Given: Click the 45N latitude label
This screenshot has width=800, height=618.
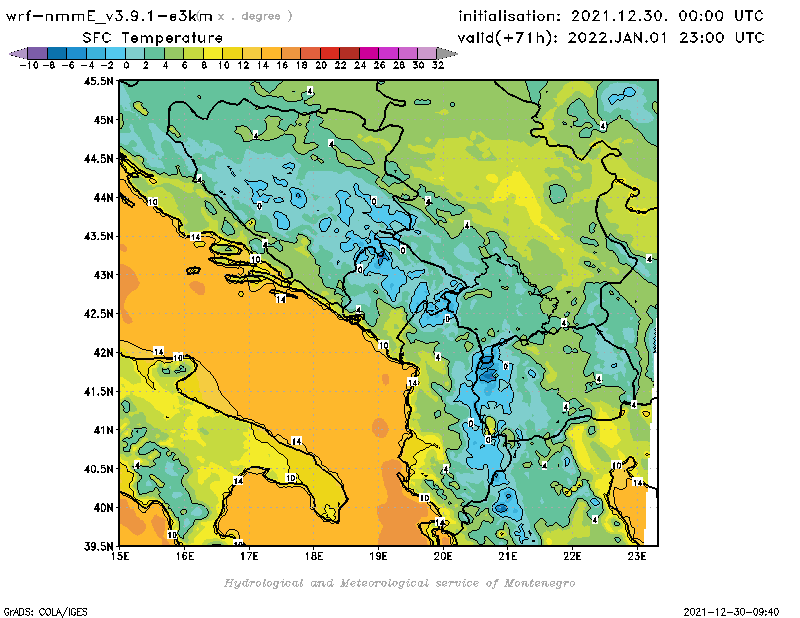Looking at the screenshot, I should [104, 120].
